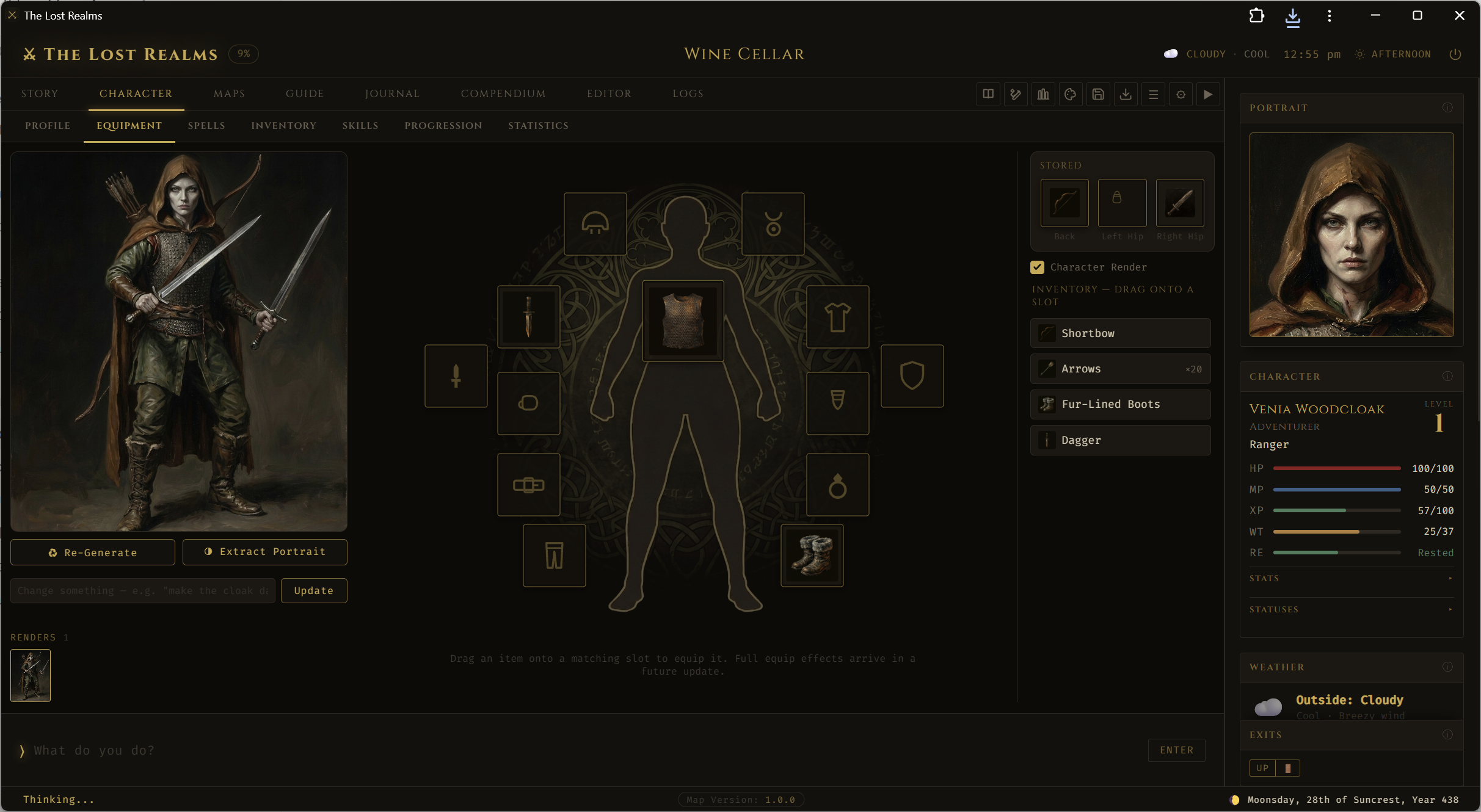Image resolution: width=1481 pixels, height=812 pixels.
Task: Open the palette theme icon
Action: (1071, 94)
